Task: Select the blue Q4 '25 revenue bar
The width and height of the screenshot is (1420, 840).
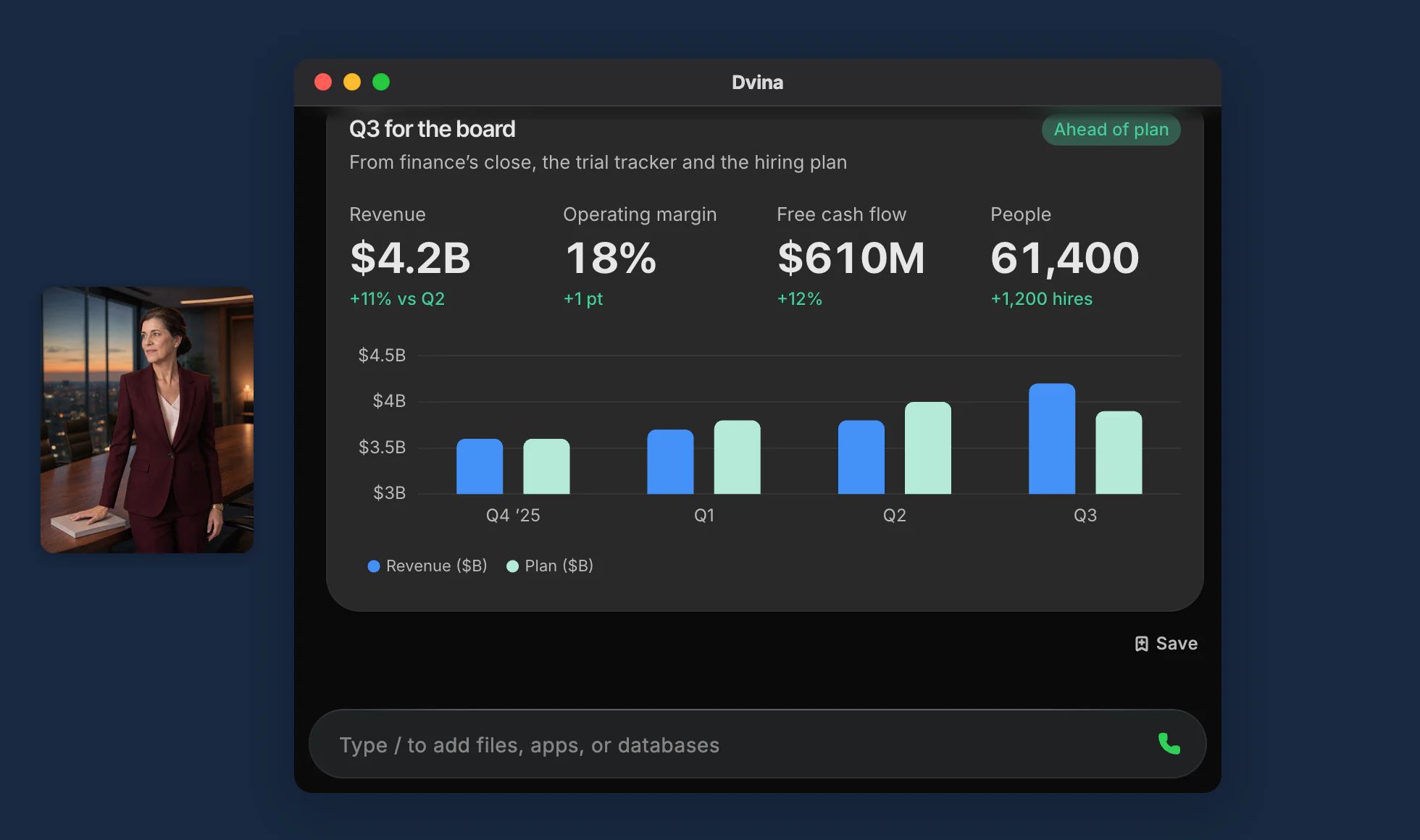Action: coord(480,466)
